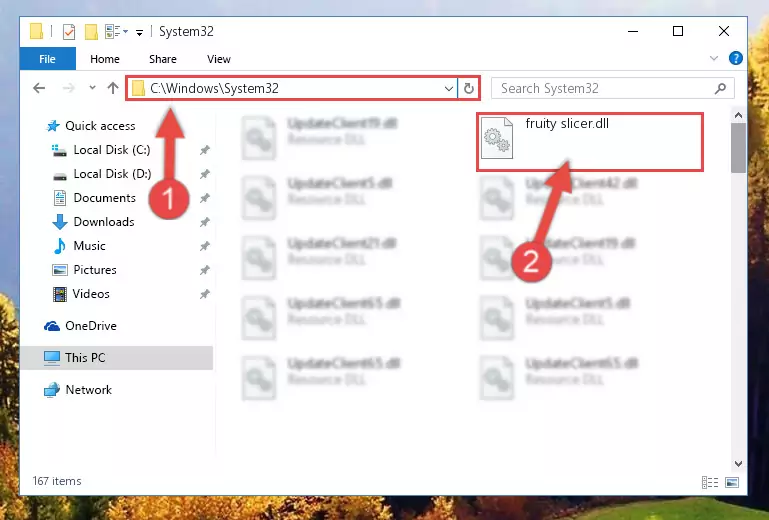This screenshot has height=520, width=769.
Task: Click the pin icon next to Music
Action: (x=205, y=246)
